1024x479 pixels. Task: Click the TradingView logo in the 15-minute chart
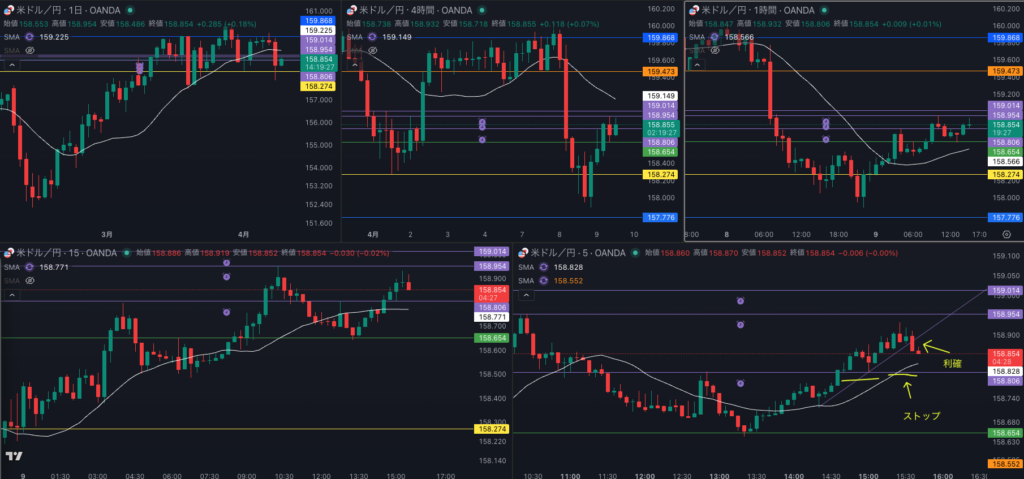pyautogui.click(x=15, y=456)
